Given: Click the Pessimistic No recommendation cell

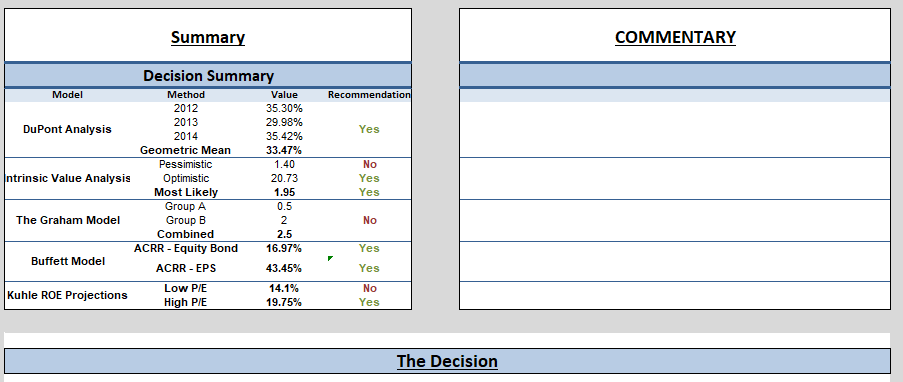Looking at the screenshot, I should [x=369, y=164].
